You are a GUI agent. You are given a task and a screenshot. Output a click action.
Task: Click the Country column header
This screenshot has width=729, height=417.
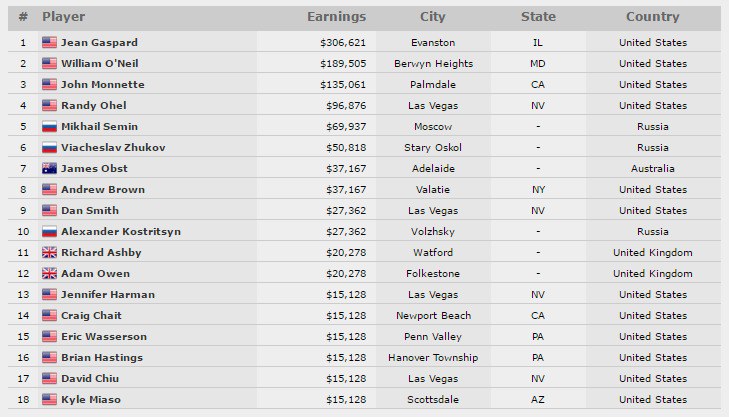(x=652, y=17)
